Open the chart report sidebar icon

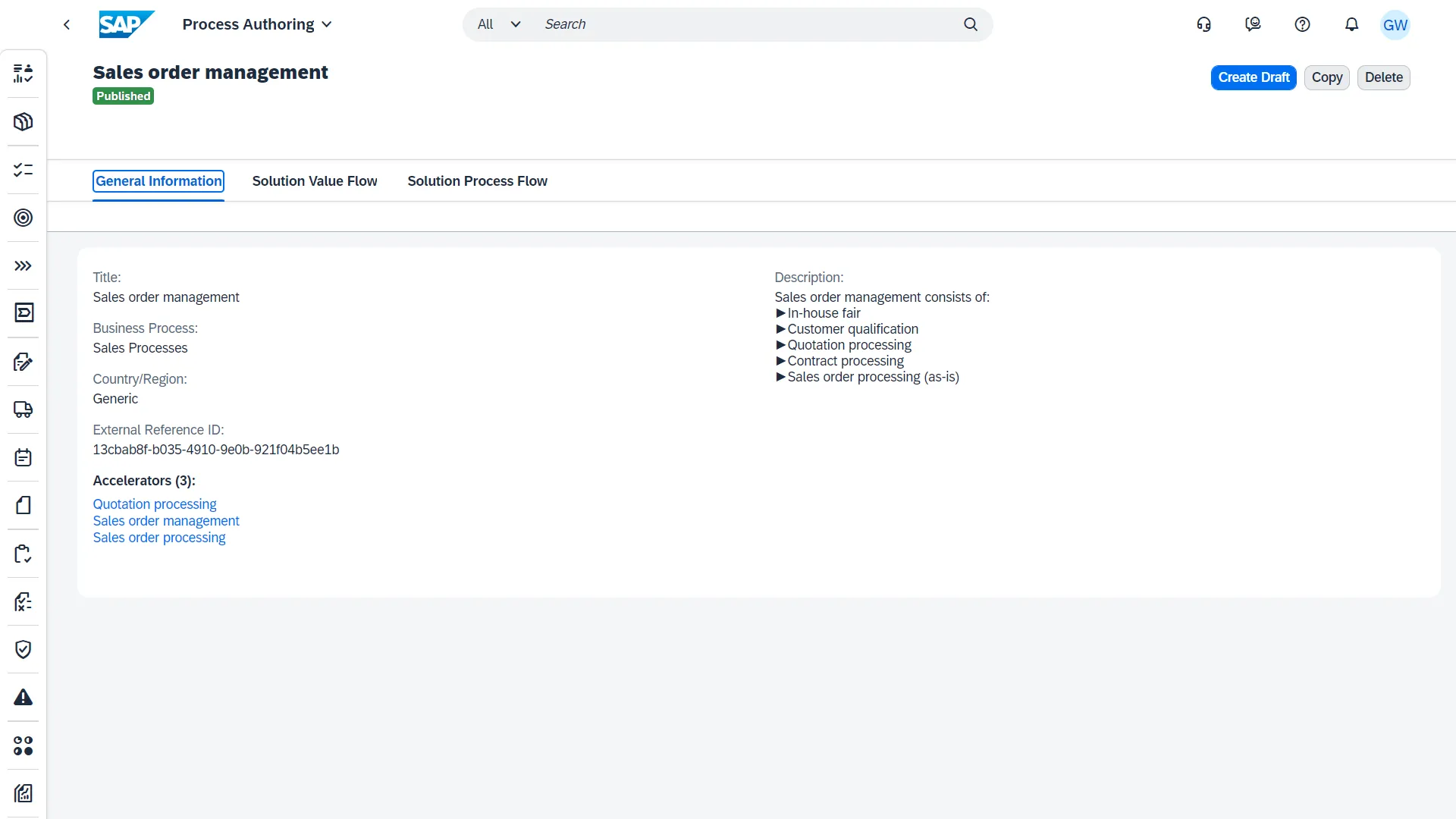(24, 793)
